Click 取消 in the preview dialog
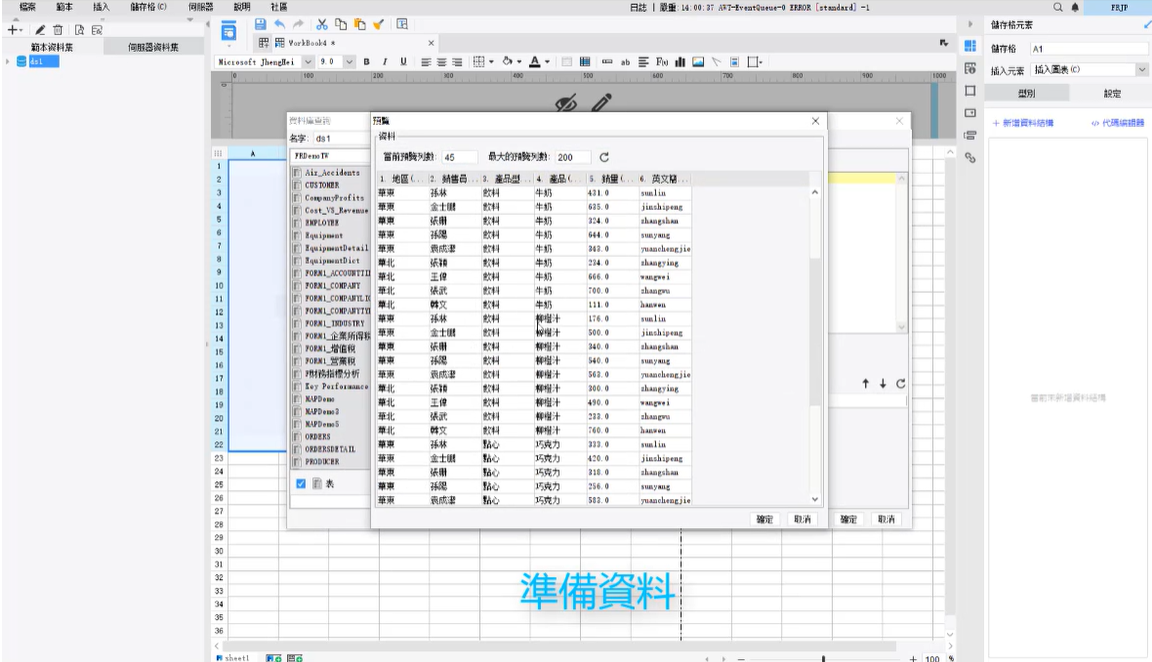The height and width of the screenshot is (662, 1152). click(801, 520)
